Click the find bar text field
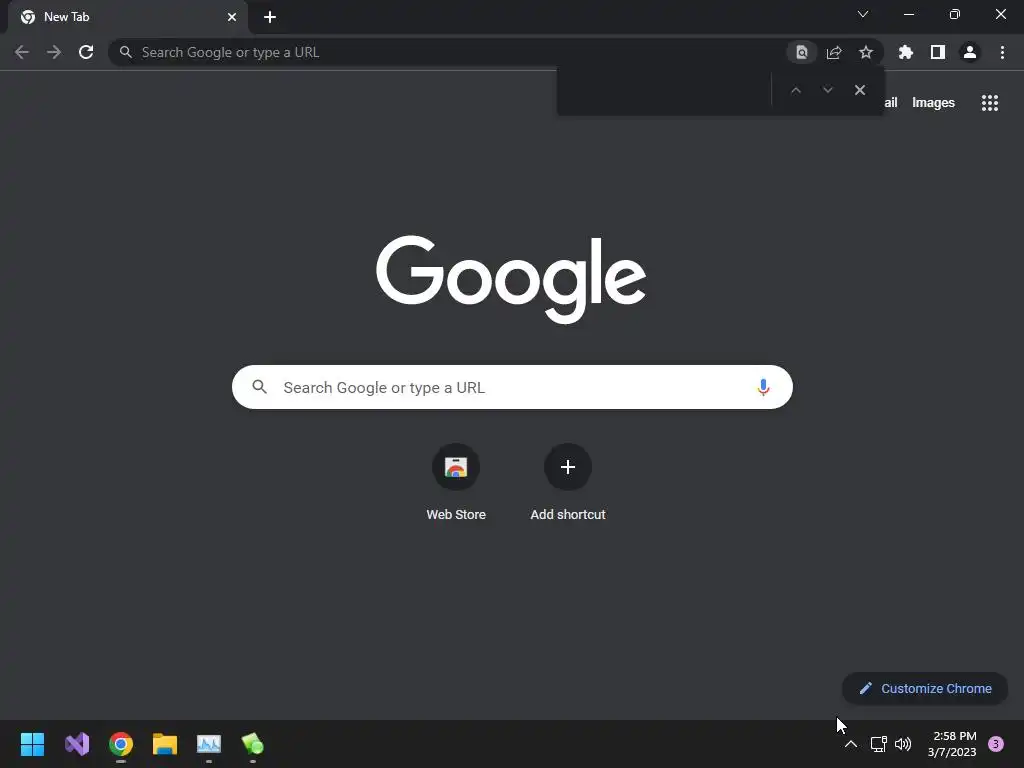Viewport: 1024px width, 768px height. (664, 90)
